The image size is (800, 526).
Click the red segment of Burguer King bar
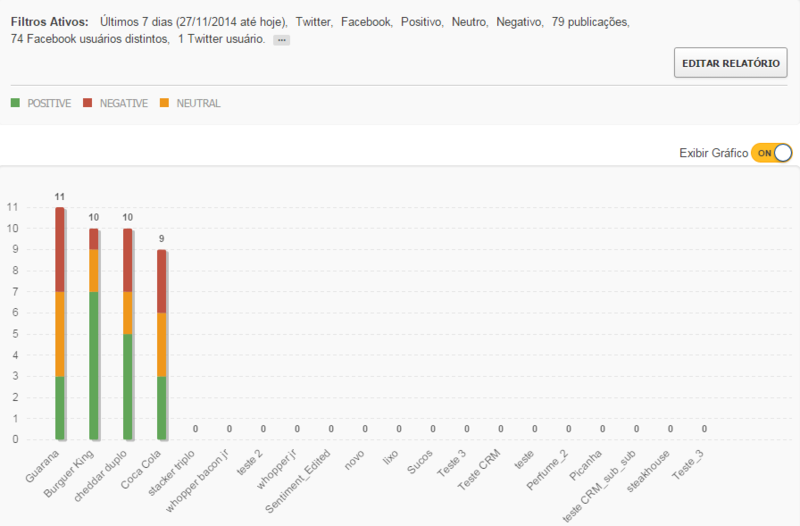[94, 238]
